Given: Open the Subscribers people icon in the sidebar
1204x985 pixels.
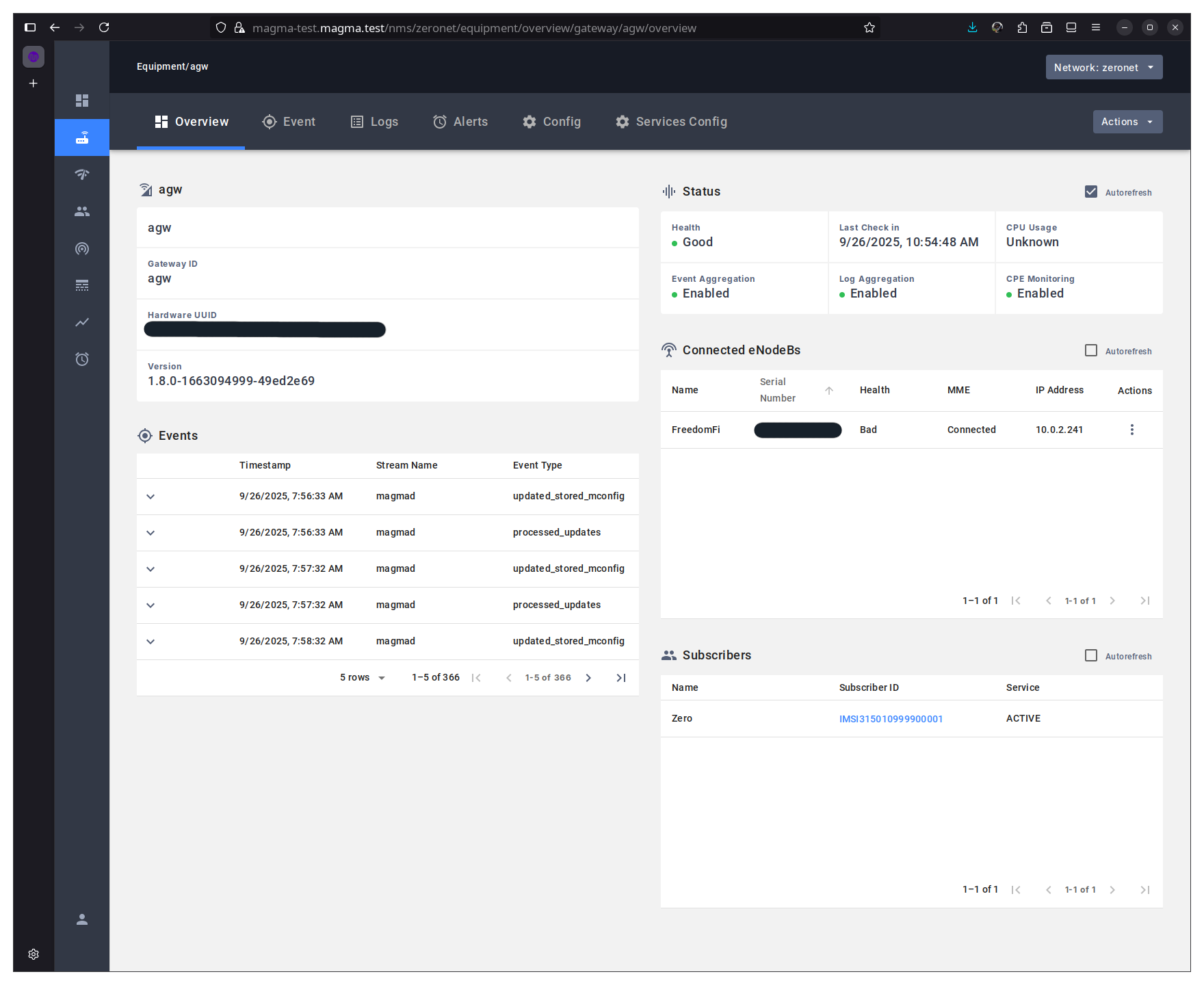Looking at the screenshot, I should tap(82, 211).
